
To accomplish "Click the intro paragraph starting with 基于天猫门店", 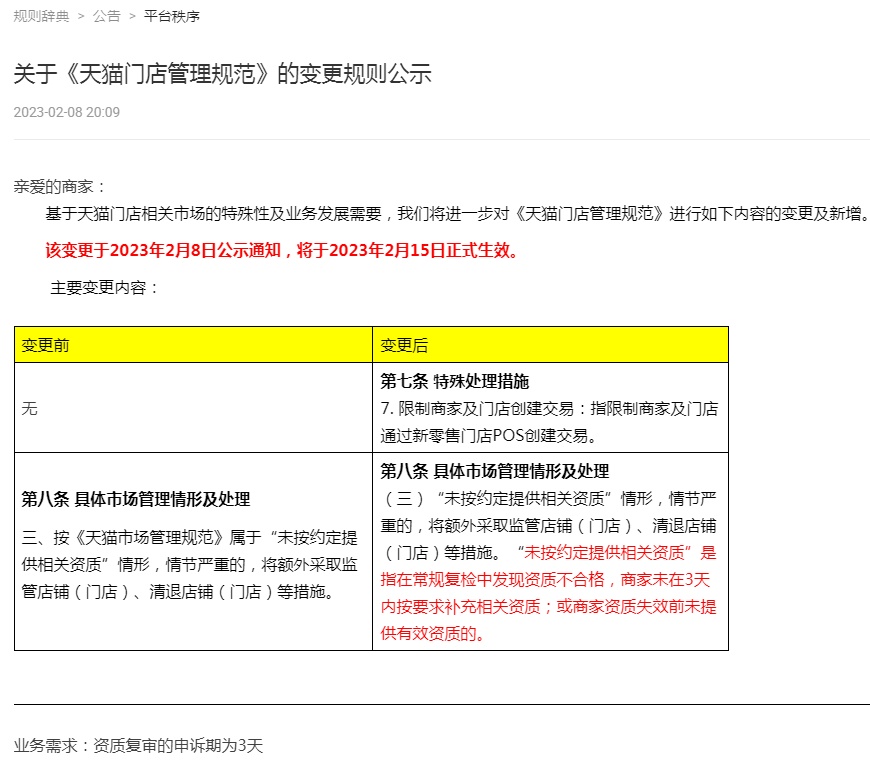I will coord(456,214).
